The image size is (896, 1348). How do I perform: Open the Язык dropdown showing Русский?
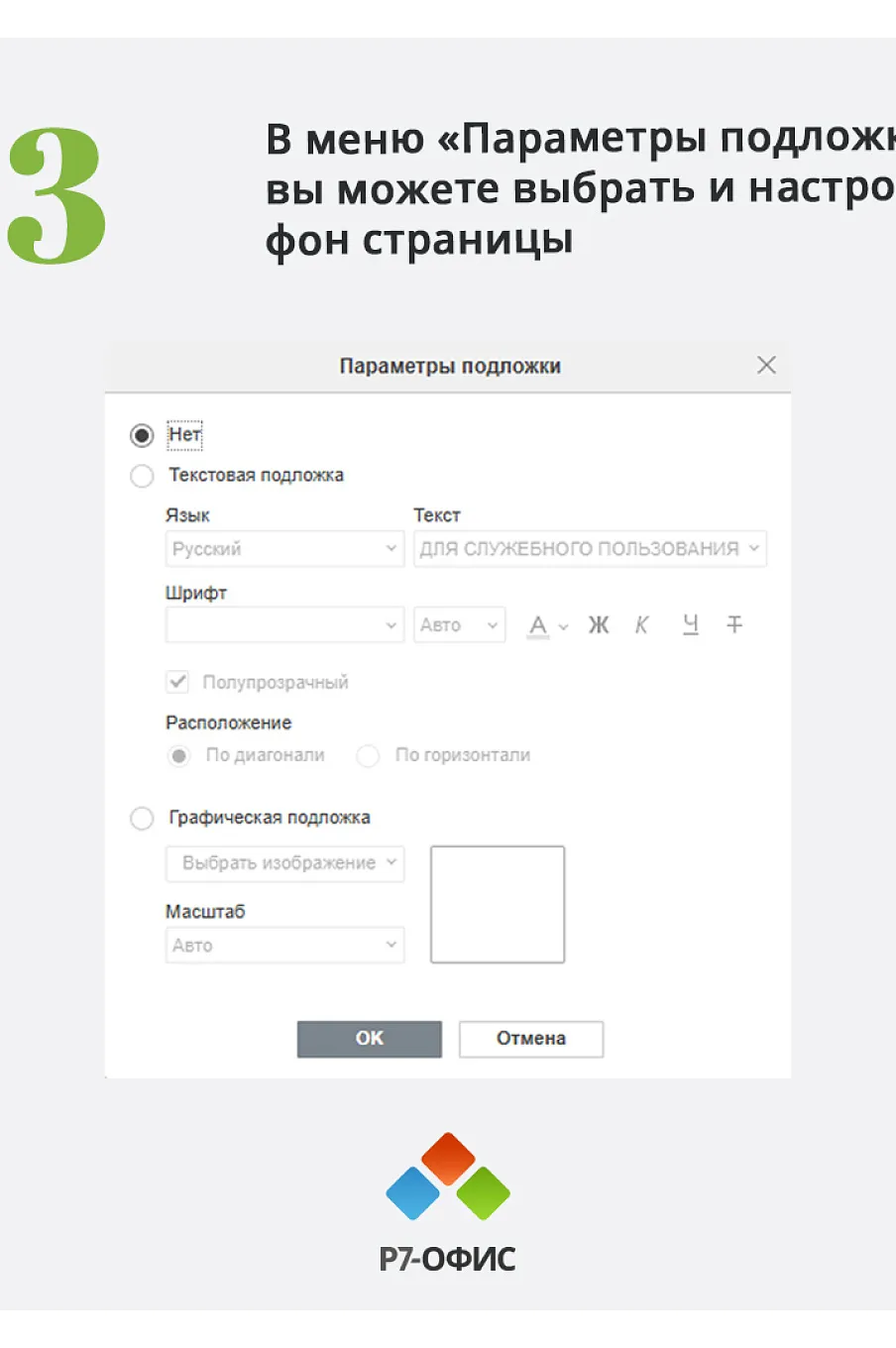pos(284,548)
